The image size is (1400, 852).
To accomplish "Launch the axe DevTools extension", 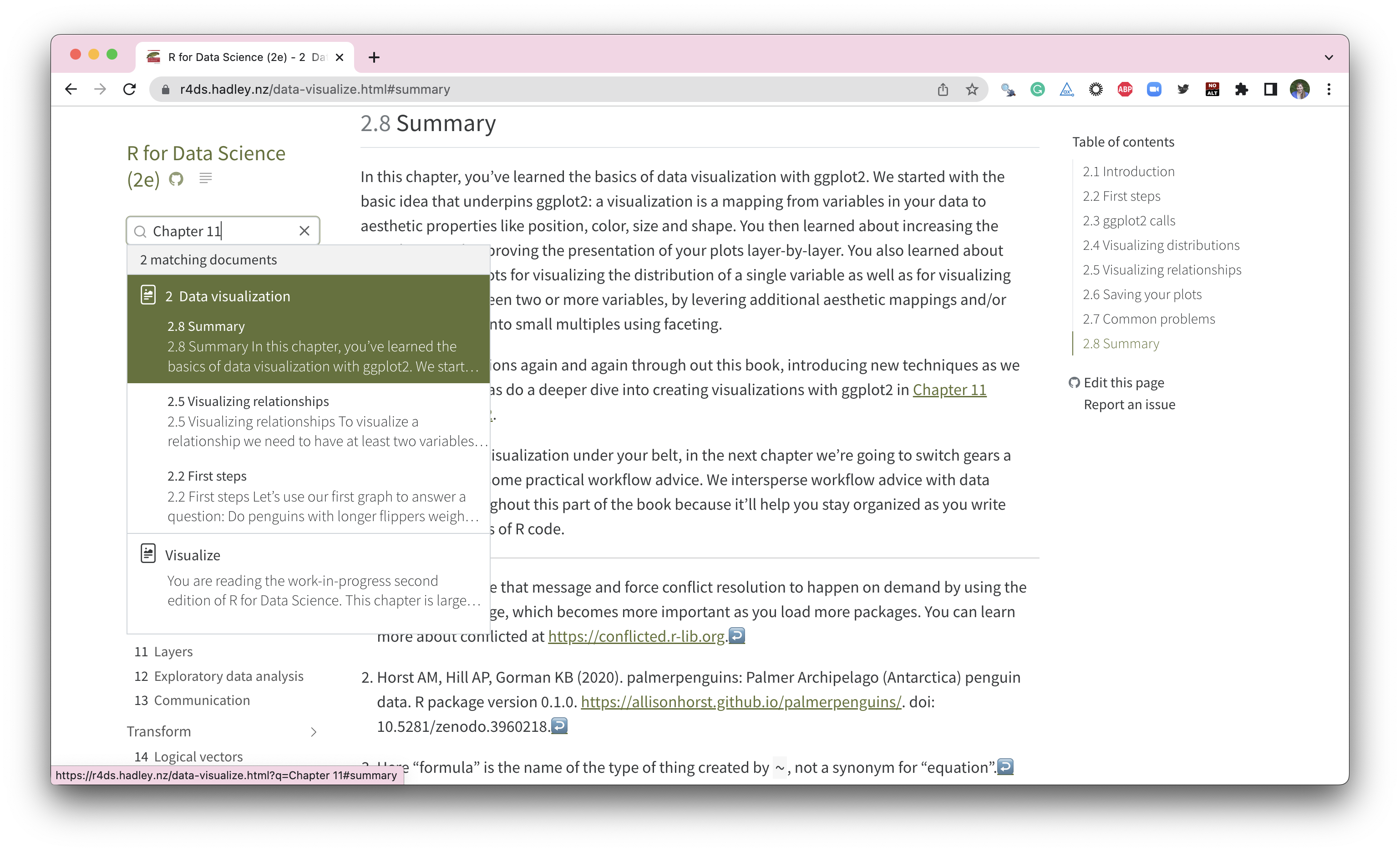I will tap(1066, 89).
